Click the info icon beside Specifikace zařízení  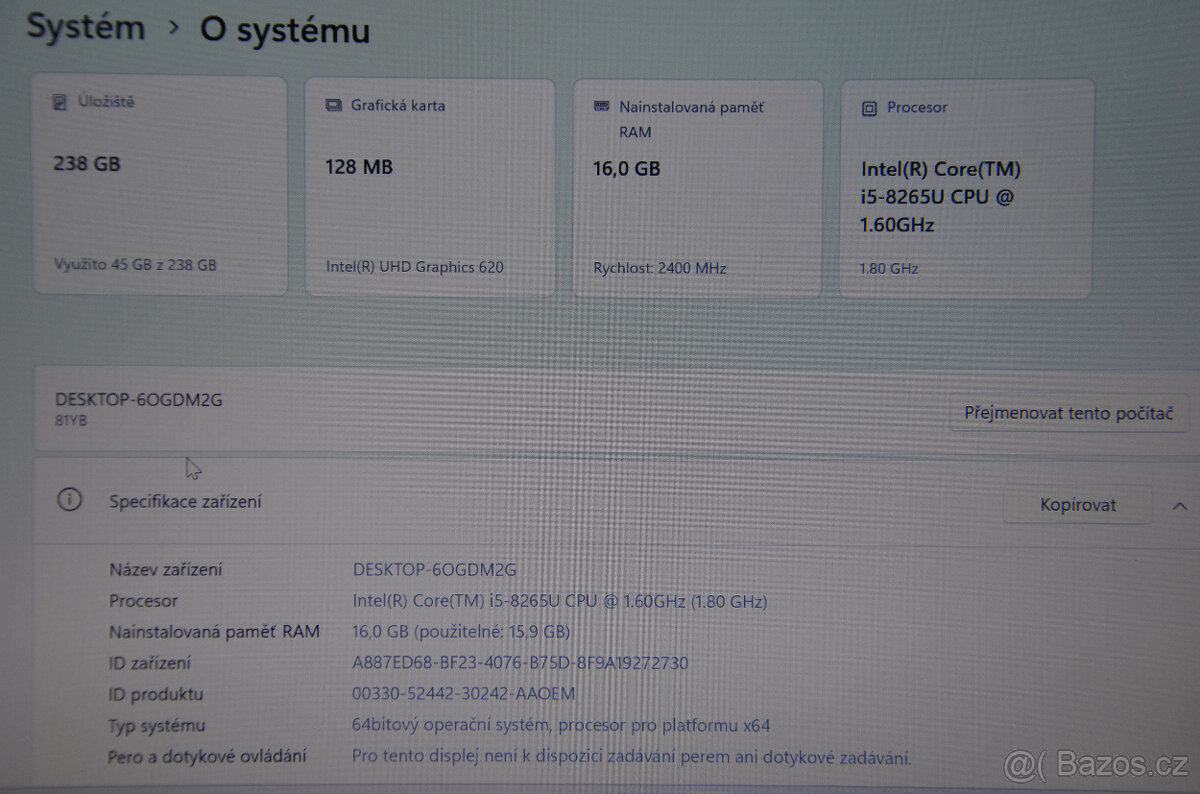[69, 500]
